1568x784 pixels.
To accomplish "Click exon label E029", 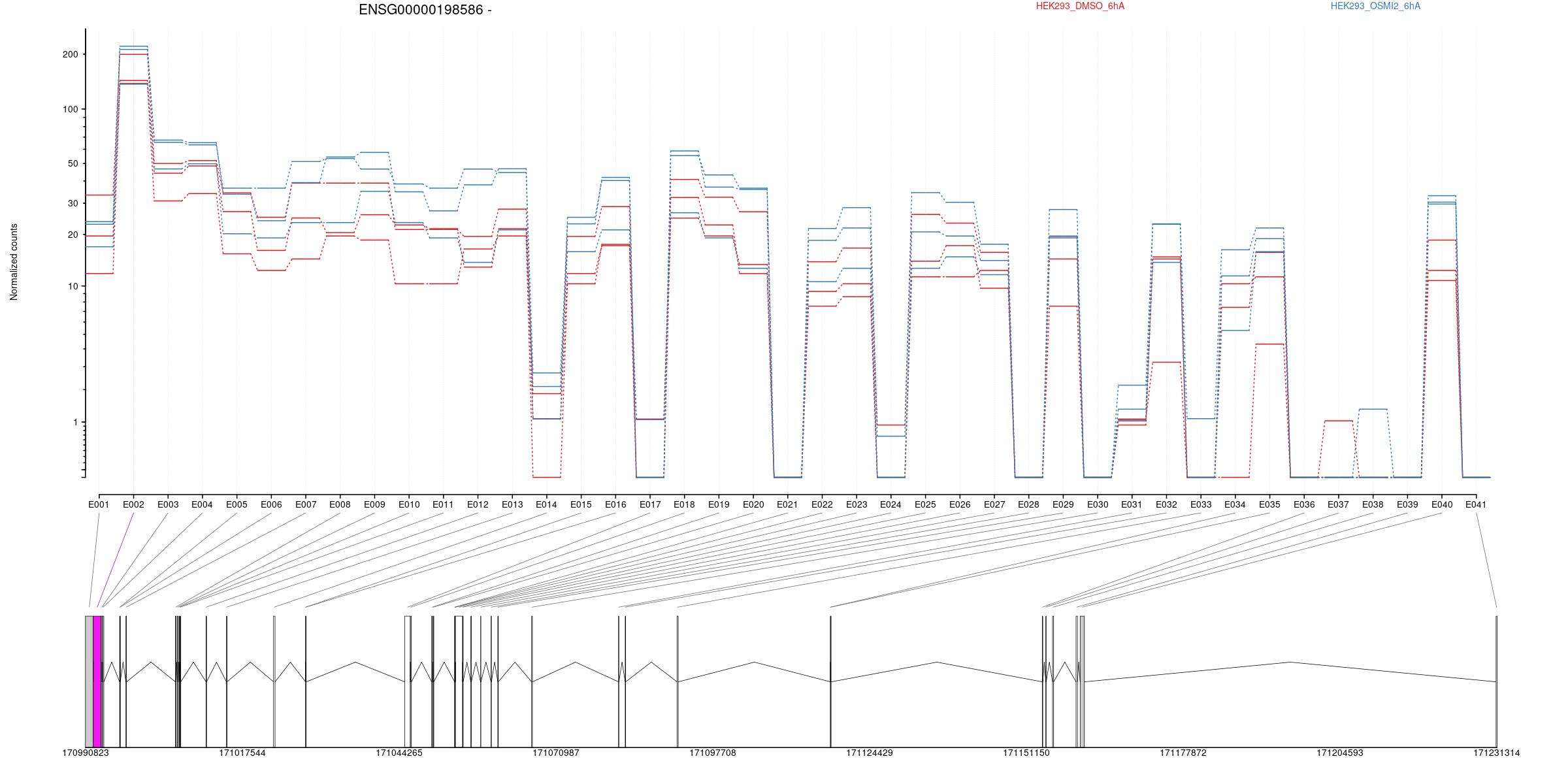I will pyautogui.click(x=1063, y=505).
